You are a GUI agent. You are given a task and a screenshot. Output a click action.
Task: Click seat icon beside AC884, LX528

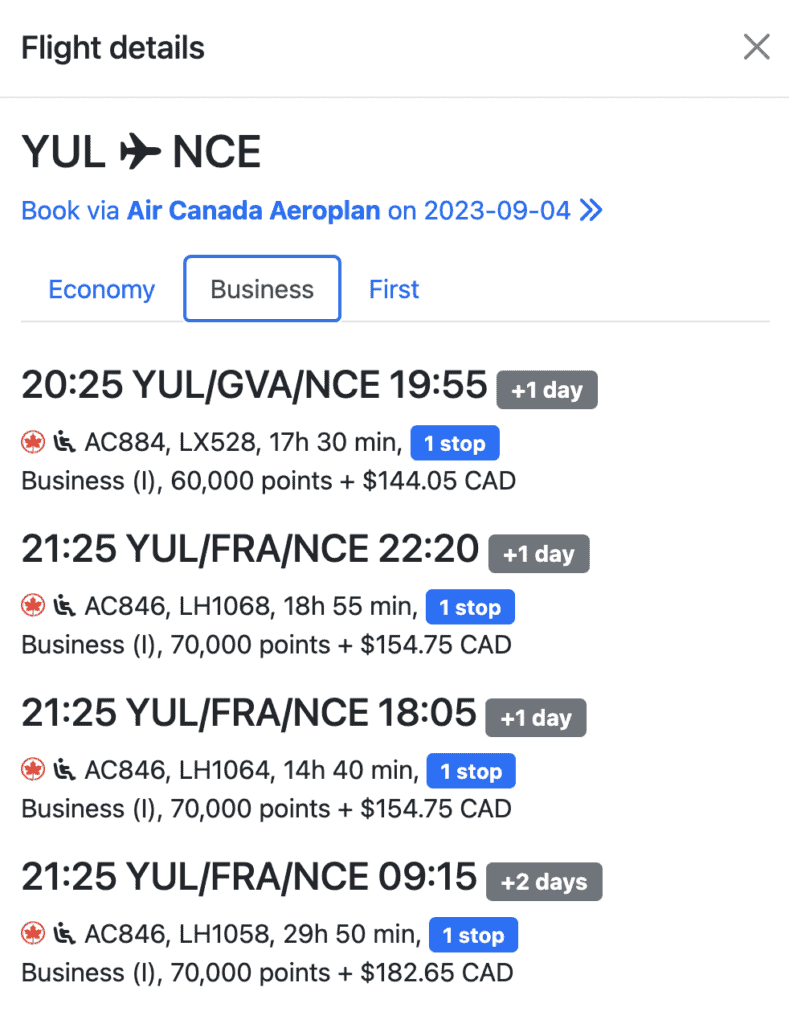coord(63,442)
